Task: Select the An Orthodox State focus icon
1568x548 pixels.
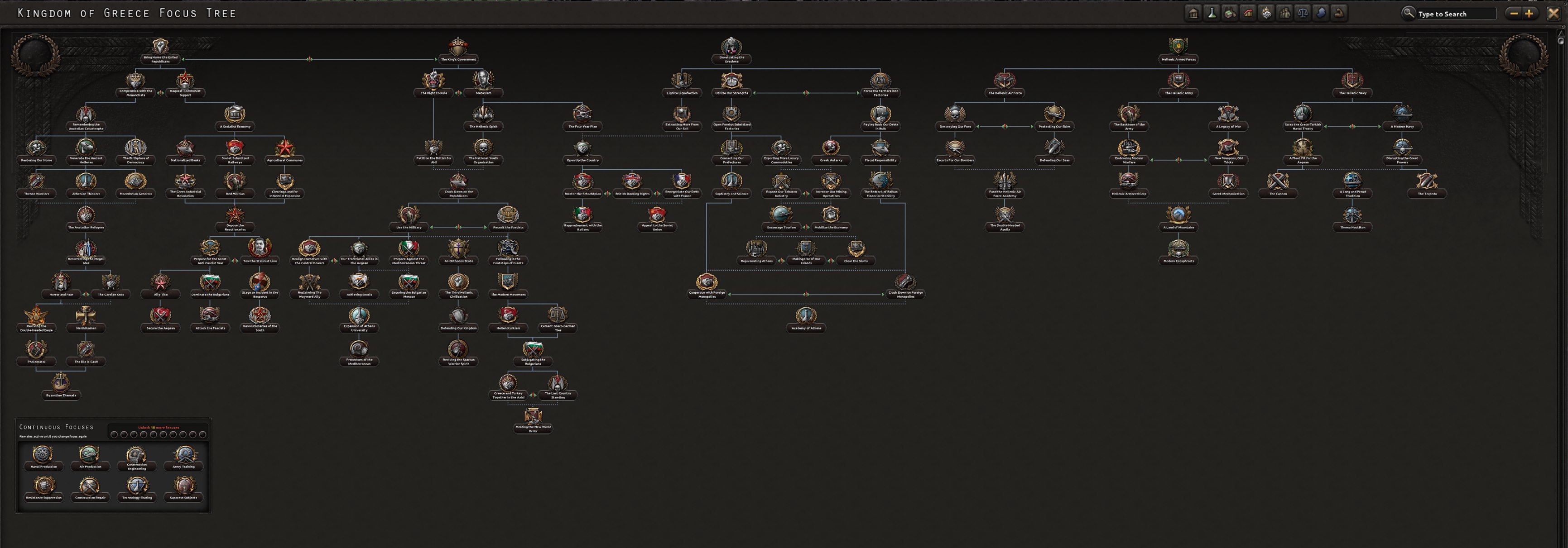Action: click(458, 248)
